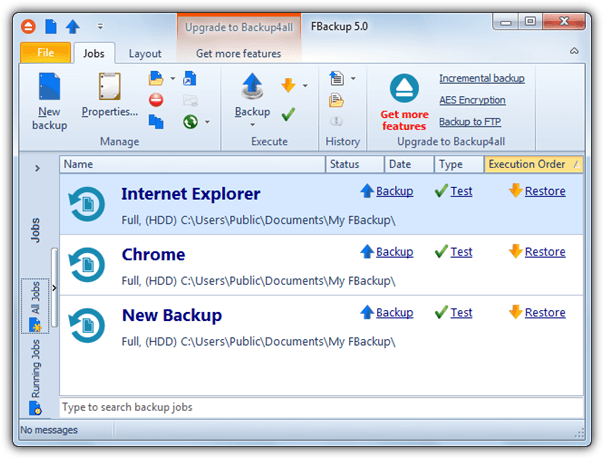Expand the left Jobs sidebar chevron
Image resolution: width=604 pixels, height=458 pixels.
[x=37, y=168]
